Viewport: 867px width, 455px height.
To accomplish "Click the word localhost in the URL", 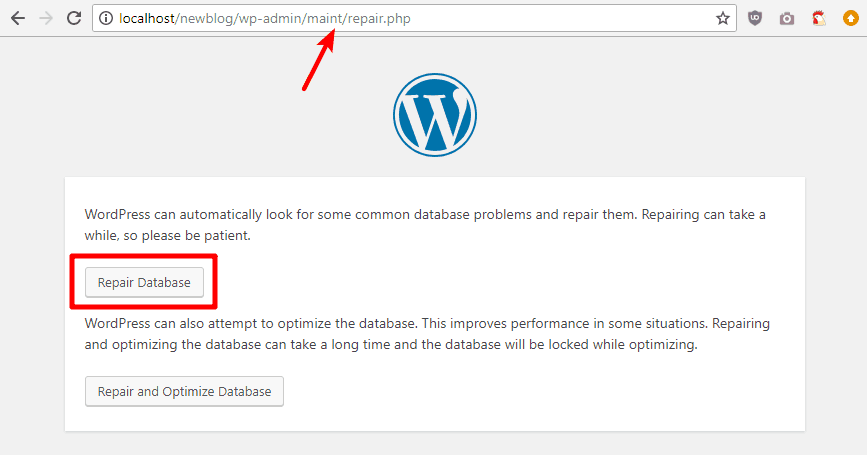I will [147, 18].
